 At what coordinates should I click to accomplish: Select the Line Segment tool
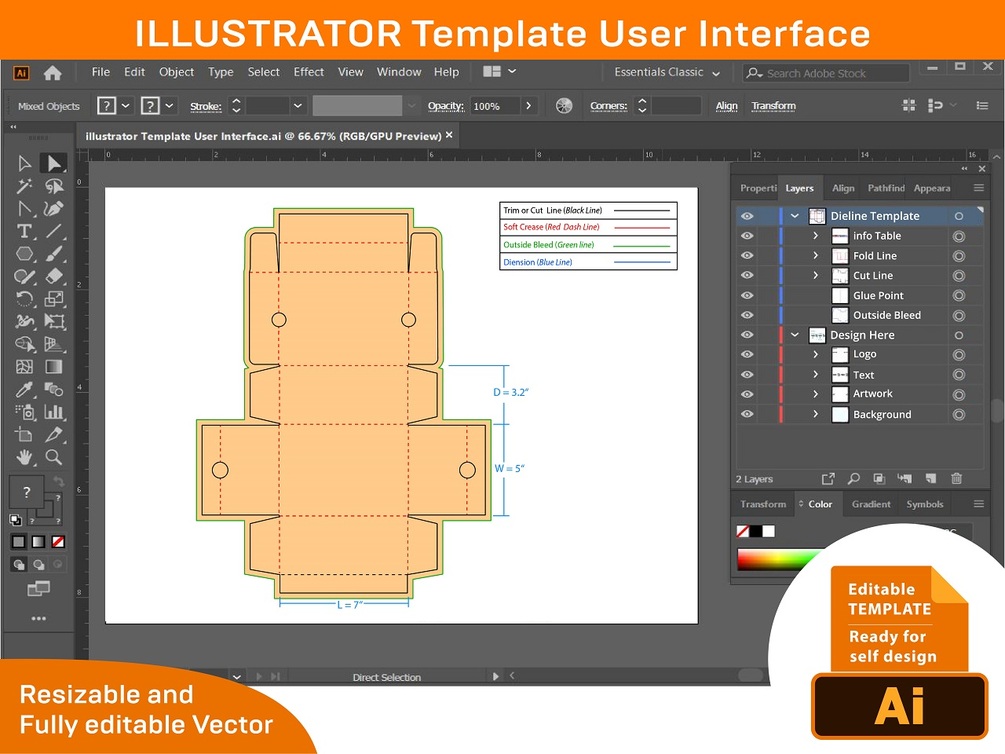(54, 231)
